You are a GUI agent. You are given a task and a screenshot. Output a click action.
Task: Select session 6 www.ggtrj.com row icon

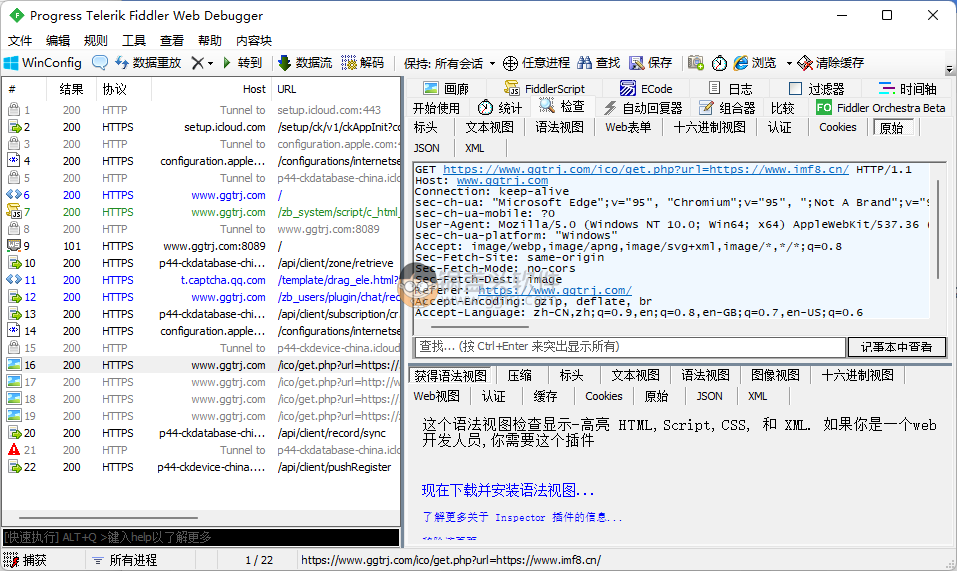pos(13,195)
